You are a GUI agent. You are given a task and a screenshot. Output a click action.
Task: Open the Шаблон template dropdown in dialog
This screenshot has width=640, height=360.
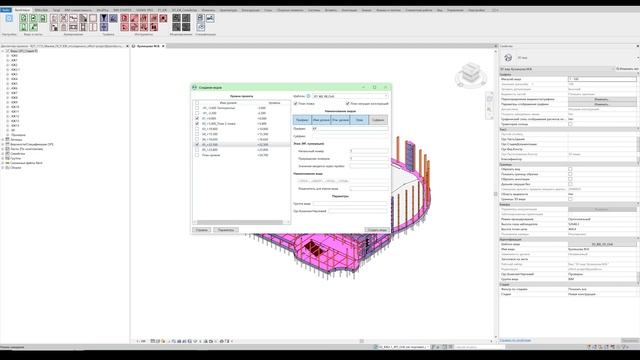tap(350, 96)
